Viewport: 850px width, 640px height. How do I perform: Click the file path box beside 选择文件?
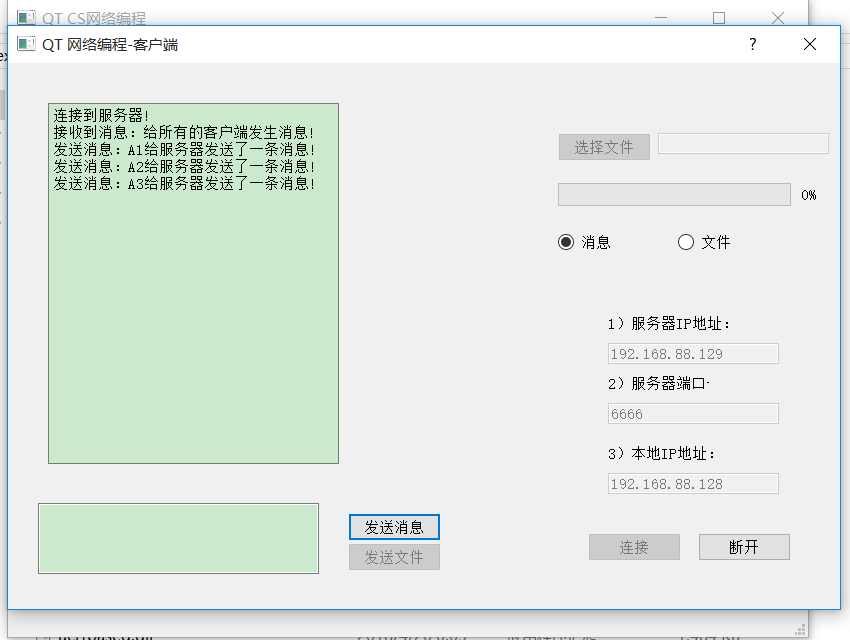pos(743,143)
